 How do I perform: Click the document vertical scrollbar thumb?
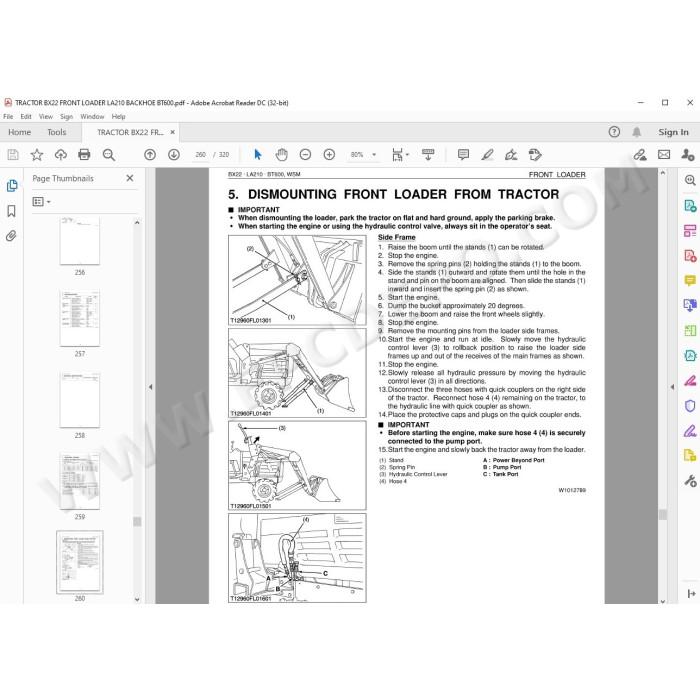663,514
